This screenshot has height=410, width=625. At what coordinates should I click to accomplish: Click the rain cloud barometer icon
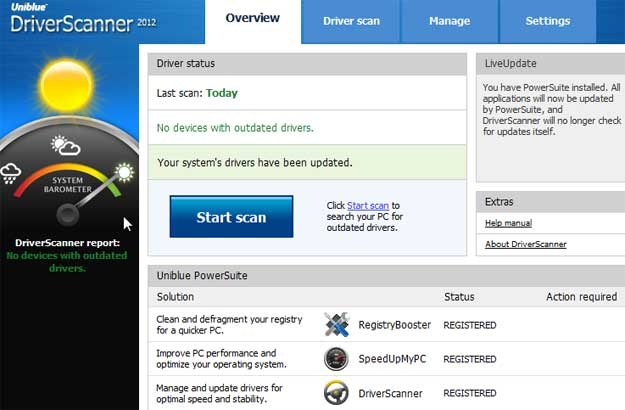coord(12,172)
